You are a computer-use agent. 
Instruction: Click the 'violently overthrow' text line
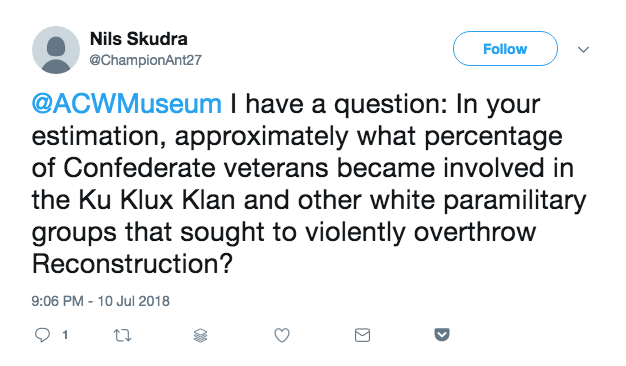tap(420, 232)
